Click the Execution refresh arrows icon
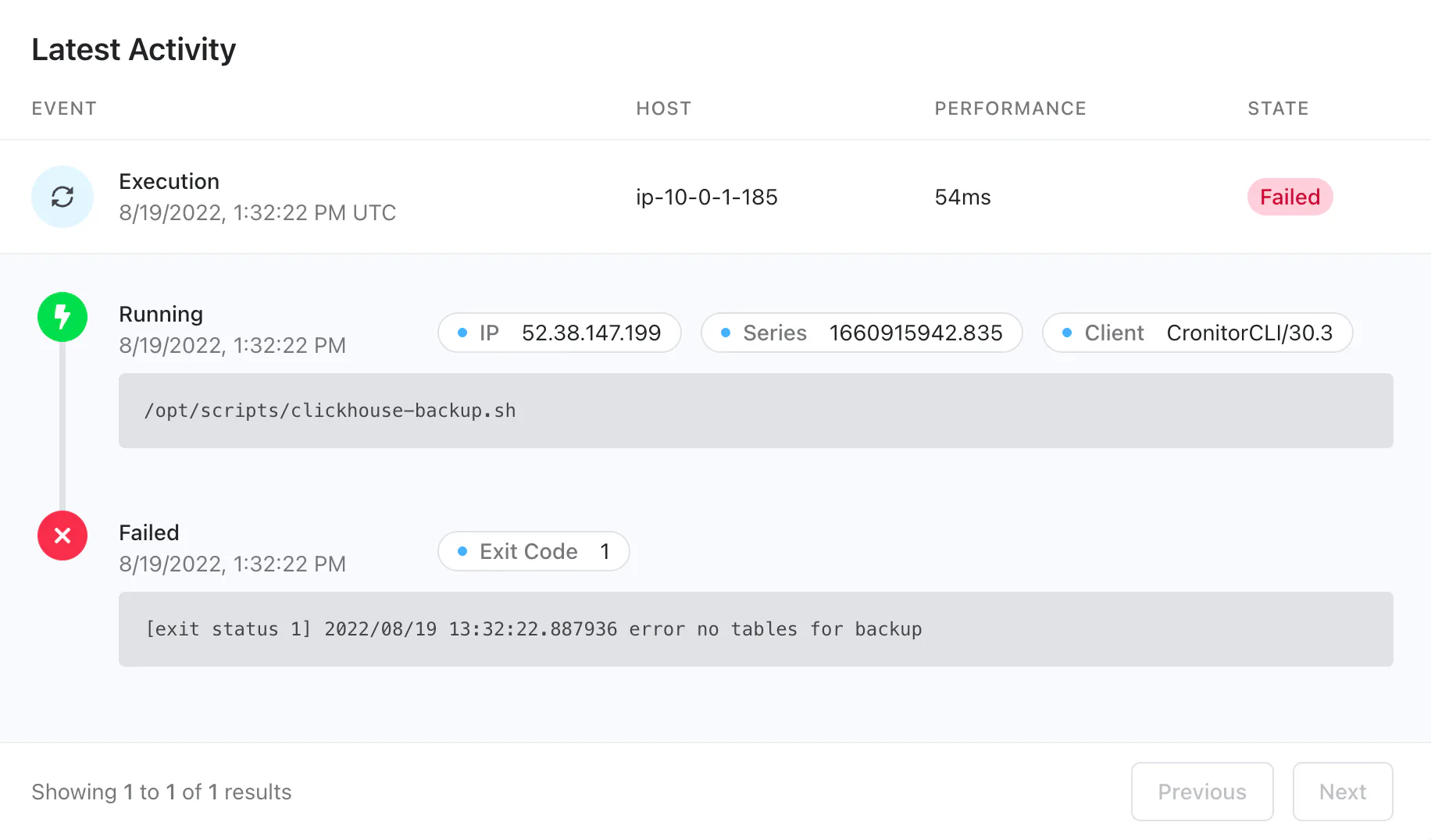 pos(62,197)
